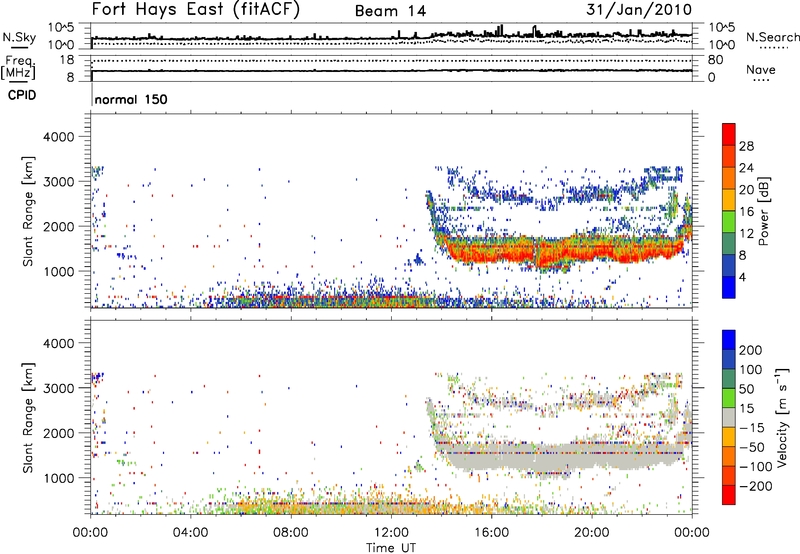Click the 'normal 150' CPID text
Viewport: 800px width, 554px height.
tap(131, 99)
